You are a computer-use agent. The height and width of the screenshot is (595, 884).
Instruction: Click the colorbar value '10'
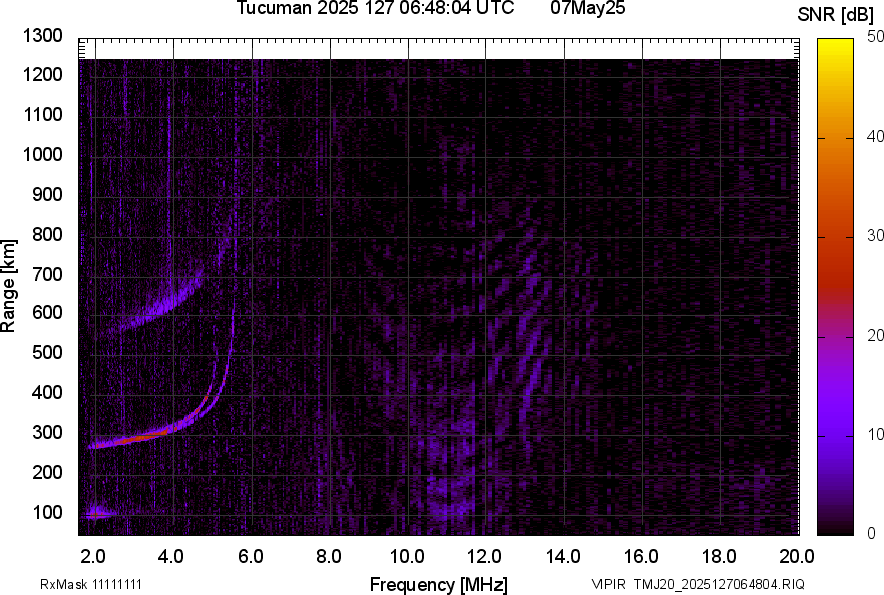pos(875,434)
